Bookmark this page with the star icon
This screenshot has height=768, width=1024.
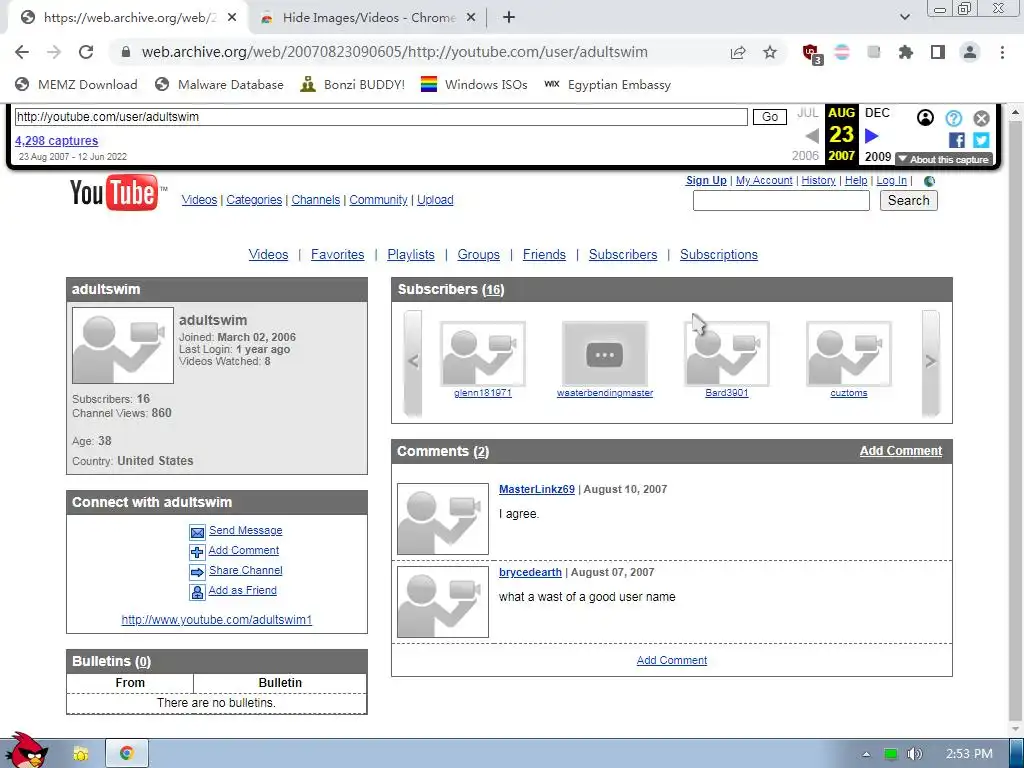click(770, 52)
